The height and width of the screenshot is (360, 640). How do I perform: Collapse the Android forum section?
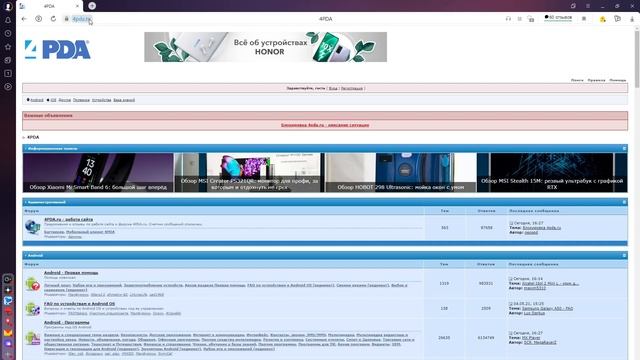coord(624,256)
